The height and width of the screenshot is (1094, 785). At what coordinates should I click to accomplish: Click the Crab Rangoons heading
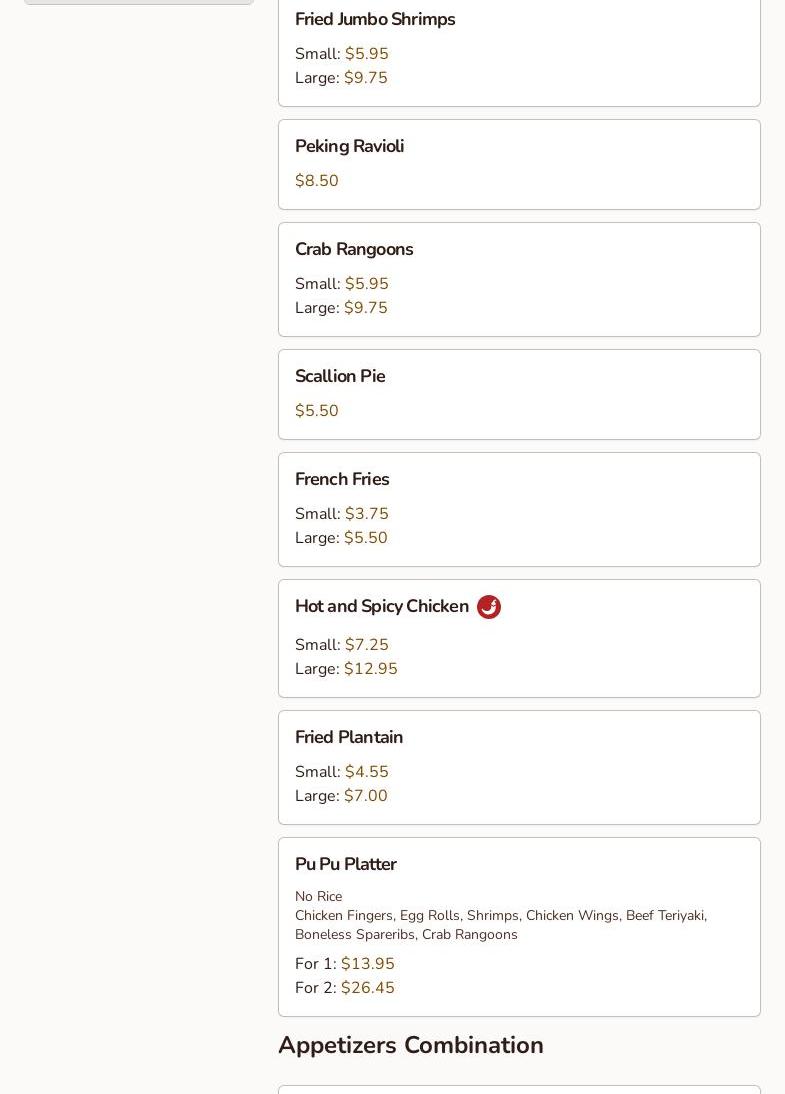[x=354, y=250]
